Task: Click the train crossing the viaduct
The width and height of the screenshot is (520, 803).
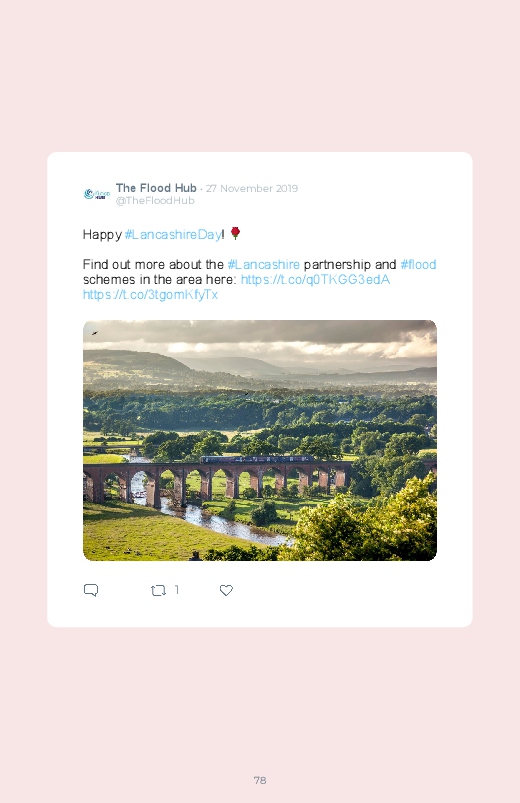Action: (x=256, y=459)
